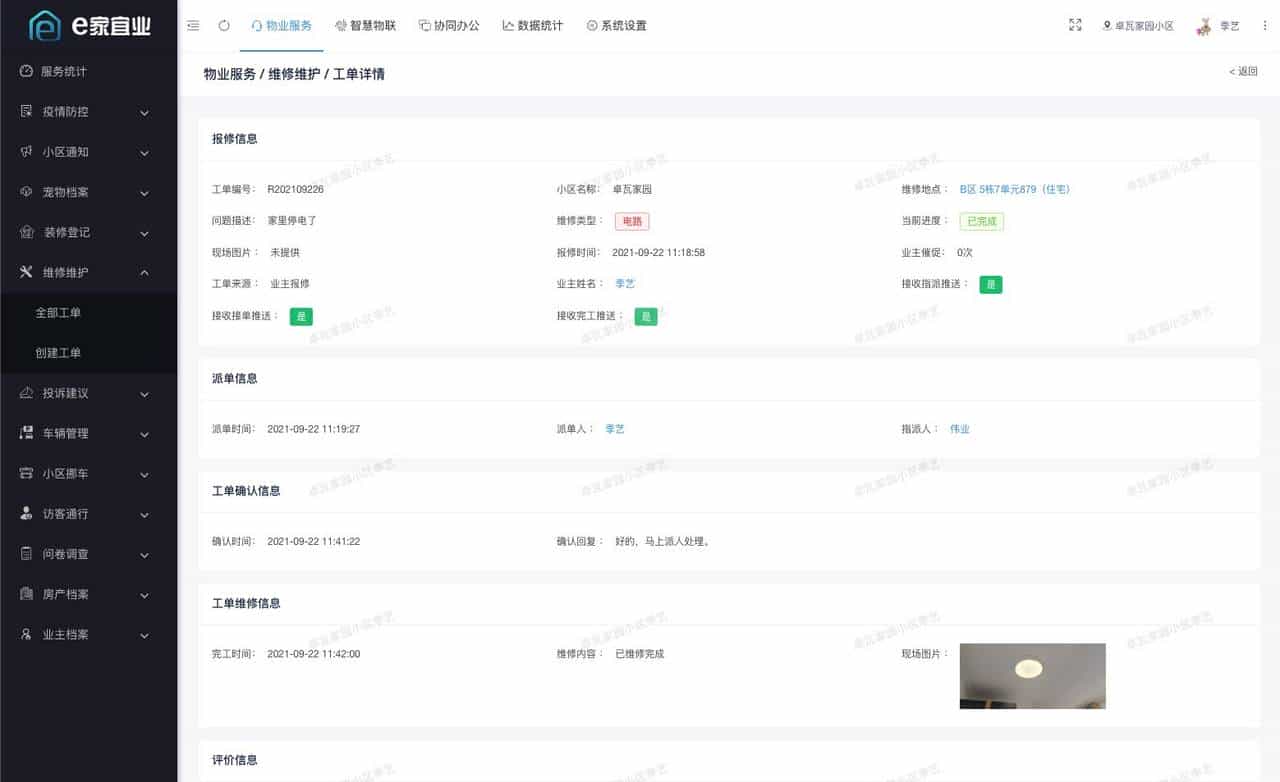Enter fullscreen mode via the expand icon

(1075, 26)
